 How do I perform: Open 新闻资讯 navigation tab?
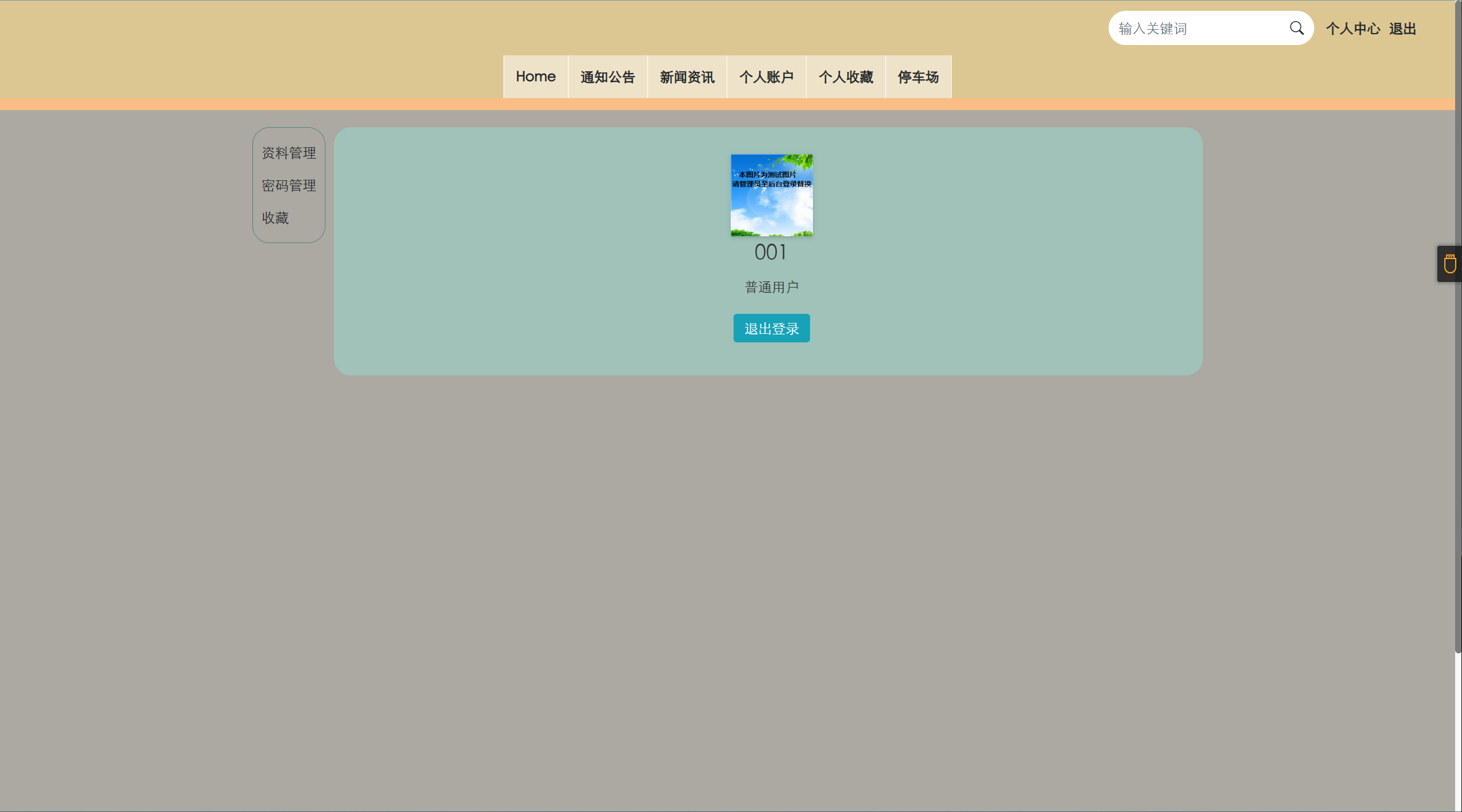pyautogui.click(x=687, y=77)
